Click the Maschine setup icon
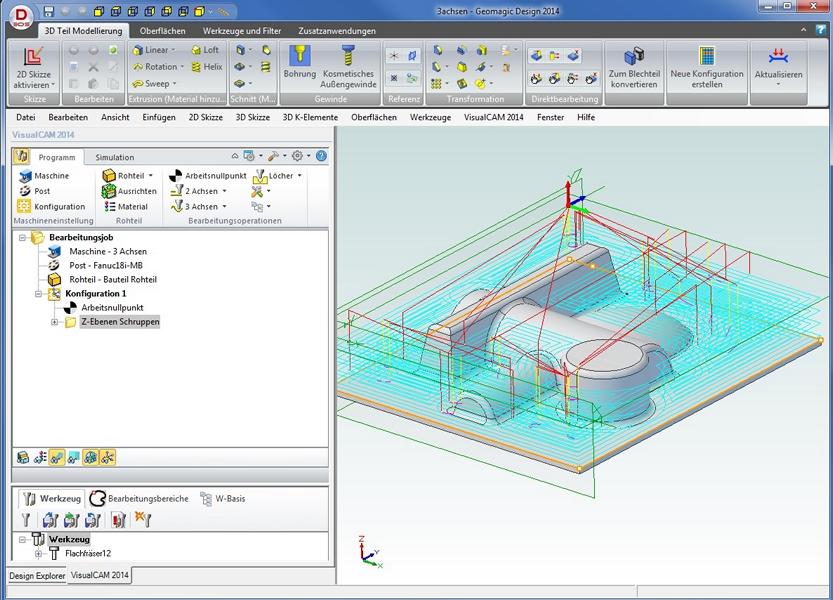 point(25,176)
